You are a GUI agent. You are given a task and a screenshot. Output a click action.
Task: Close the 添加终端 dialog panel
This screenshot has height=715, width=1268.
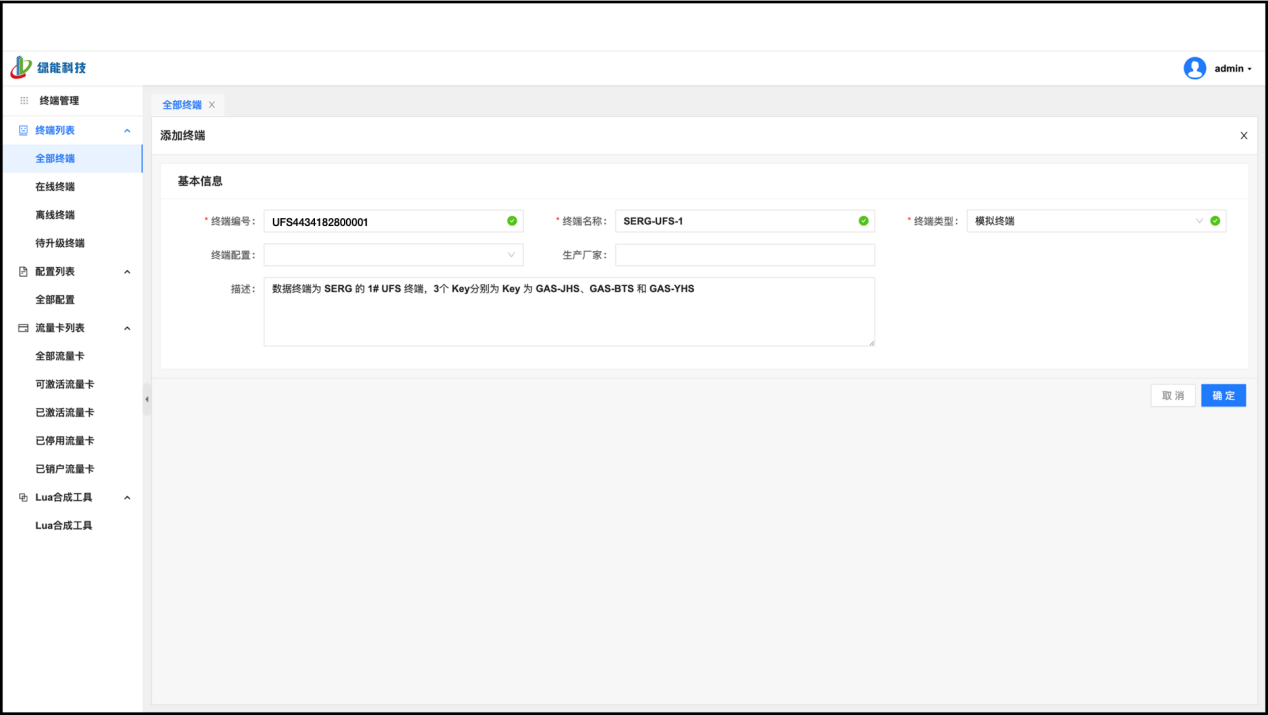pyautogui.click(x=1243, y=136)
